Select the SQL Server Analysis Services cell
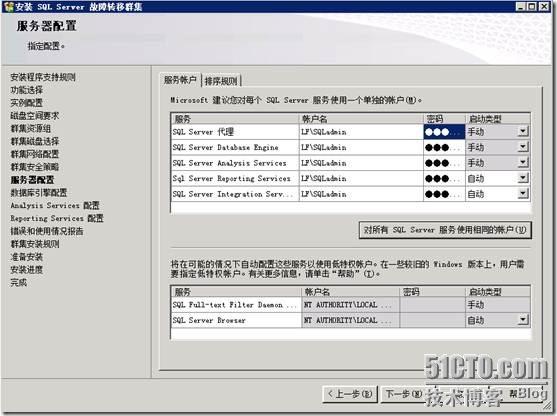The width and height of the screenshot is (557, 416). click(x=235, y=163)
